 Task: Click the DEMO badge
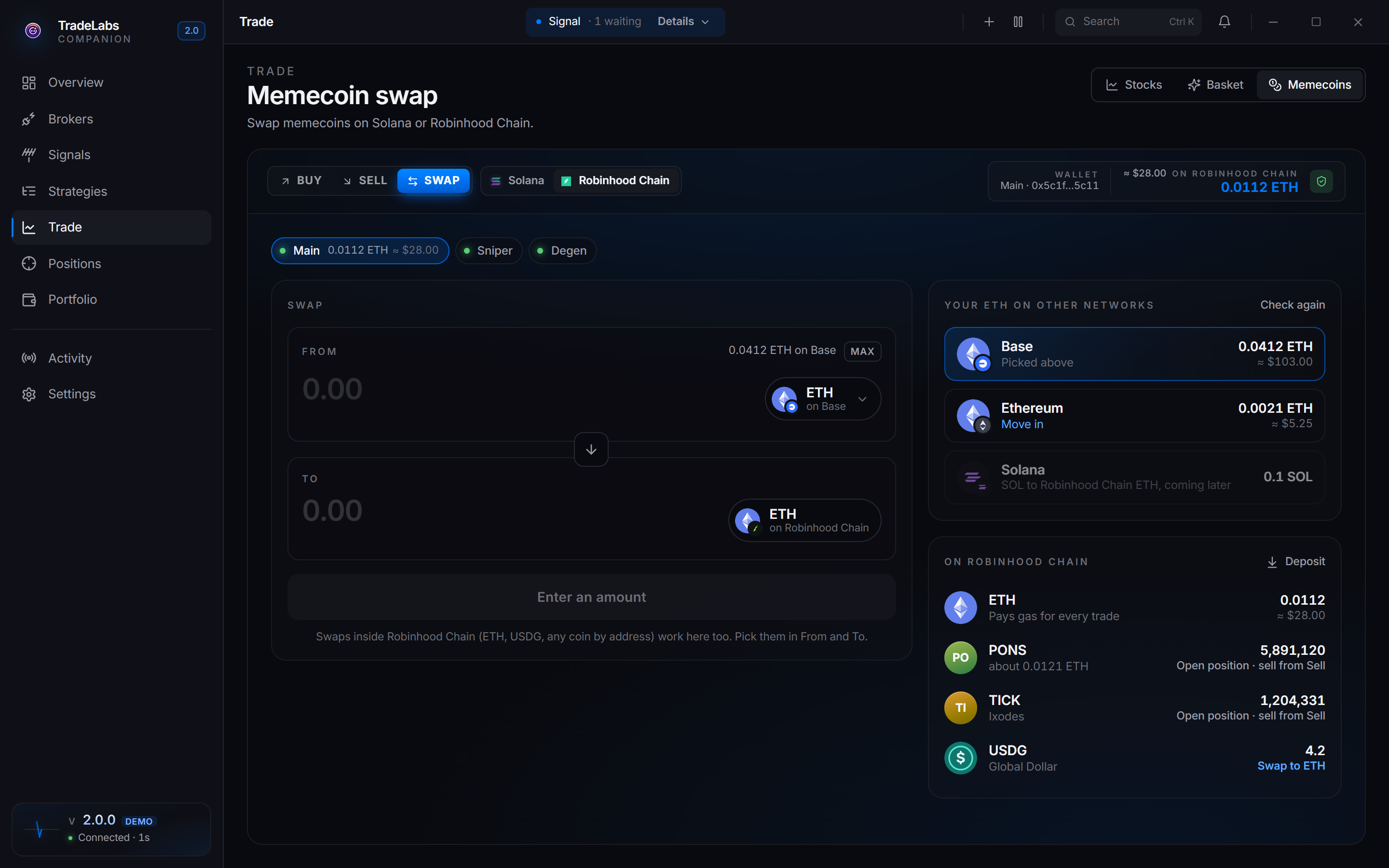139,822
